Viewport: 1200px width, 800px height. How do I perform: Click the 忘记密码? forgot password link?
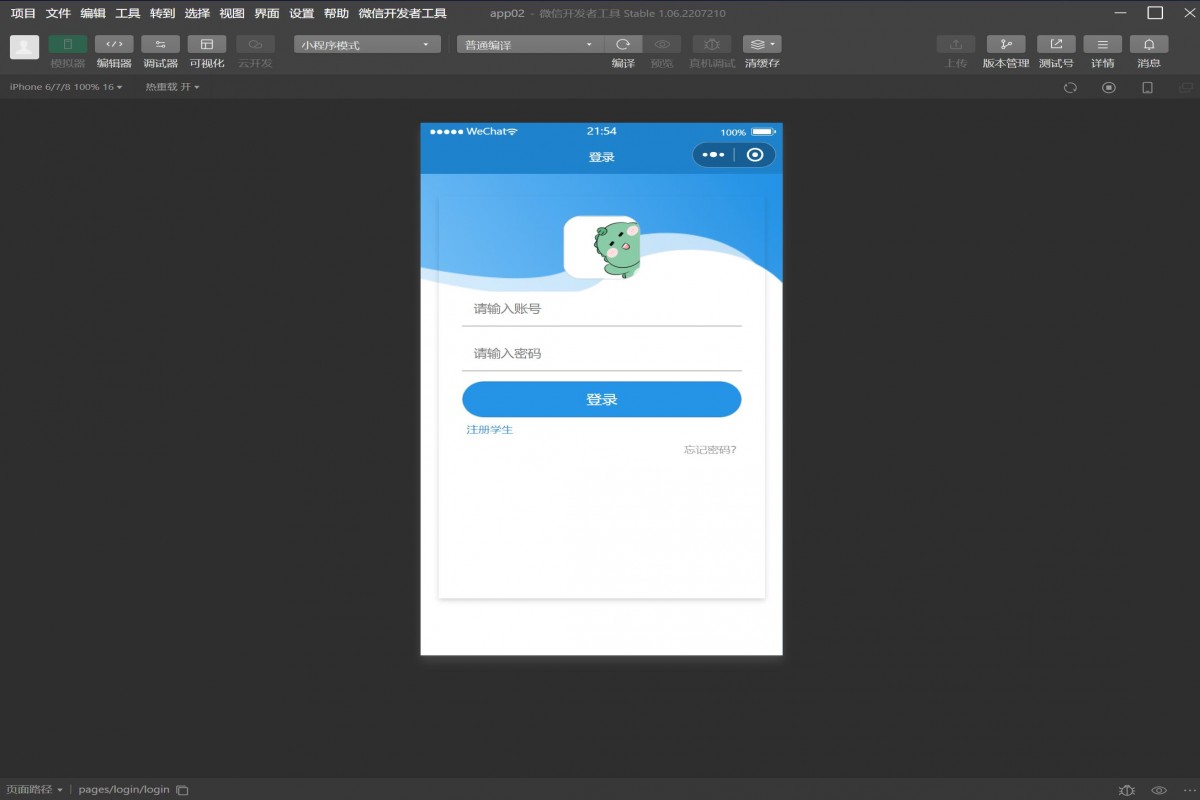coord(710,450)
